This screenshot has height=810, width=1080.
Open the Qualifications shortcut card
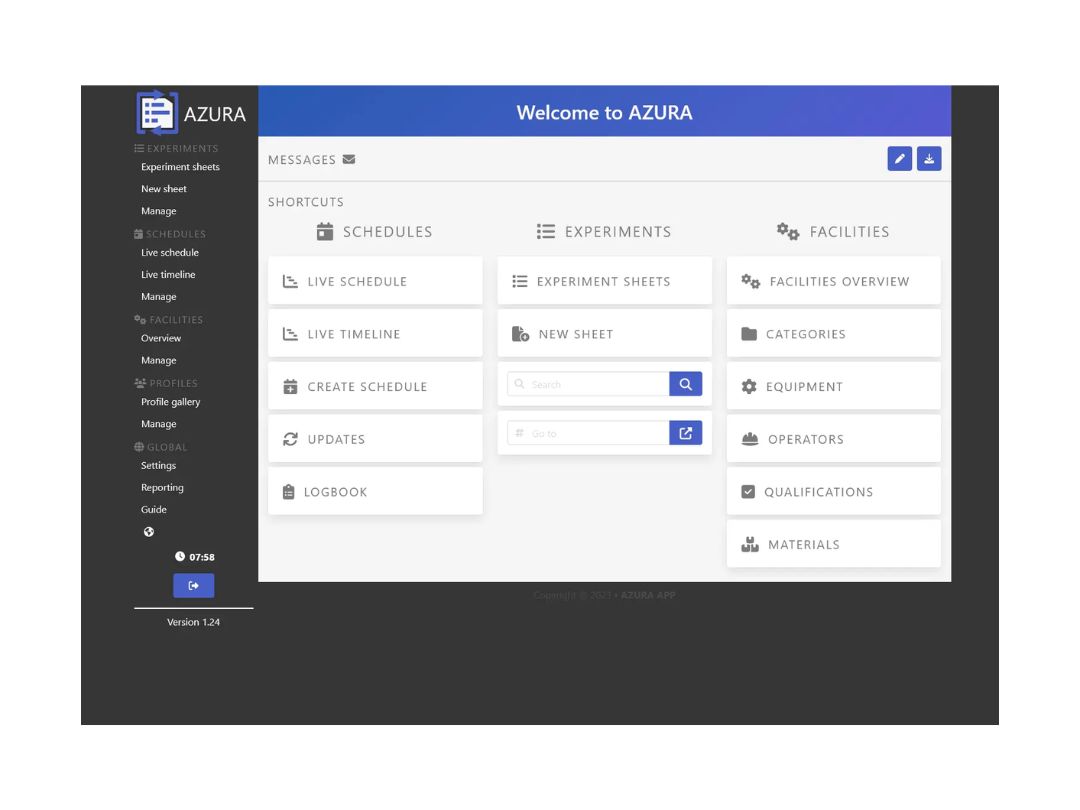point(833,491)
